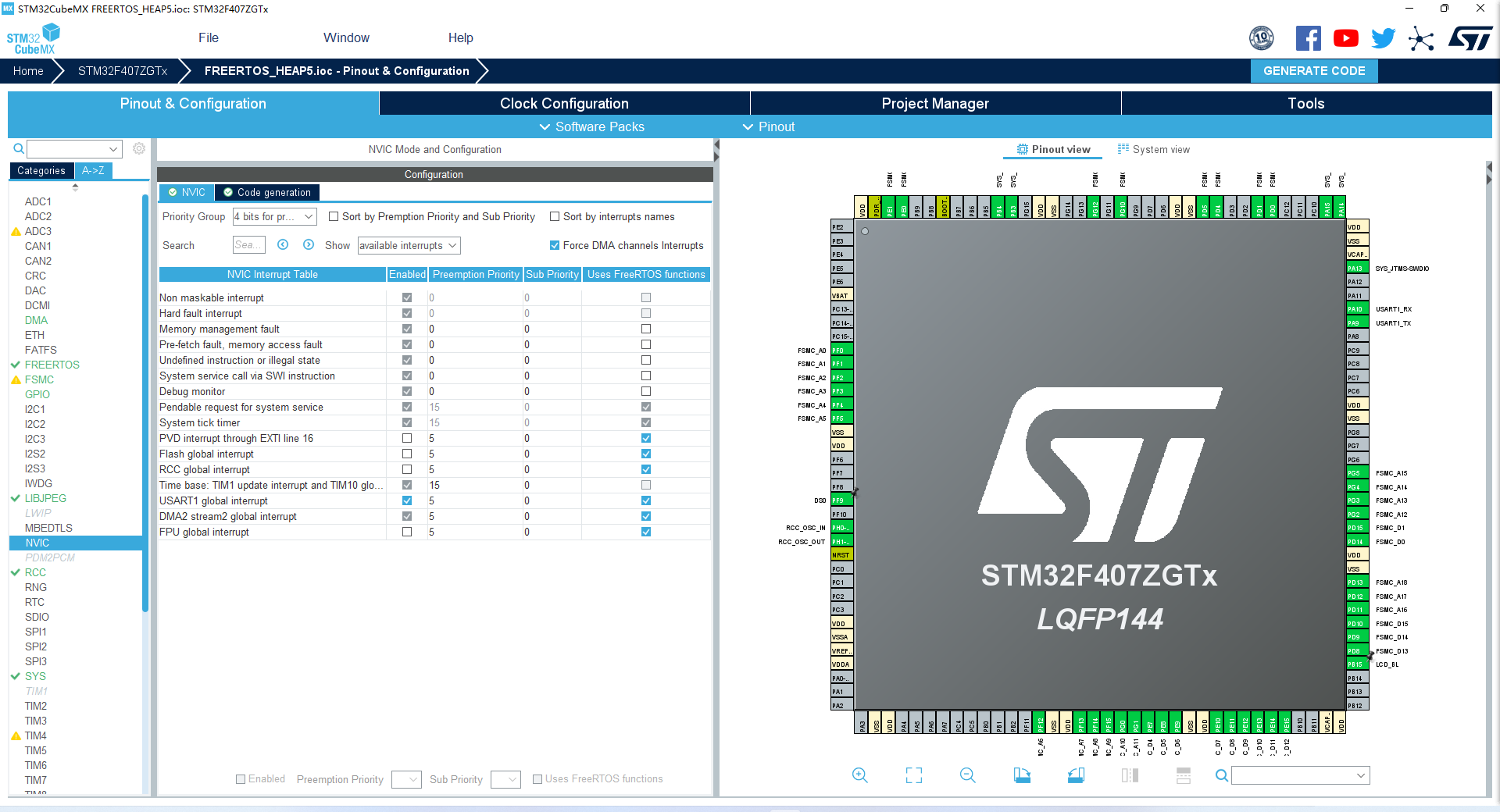Screen dimensions: 1500x812
Task: Rotate chip view counter-clockwise icon
Action: point(1076,775)
